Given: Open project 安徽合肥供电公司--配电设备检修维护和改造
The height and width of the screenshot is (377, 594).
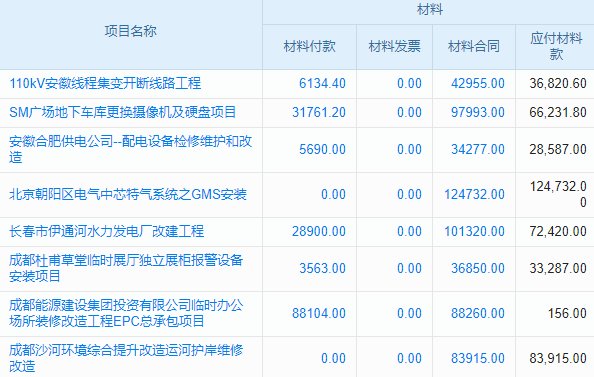Looking at the screenshot, I should click(131, 149).
